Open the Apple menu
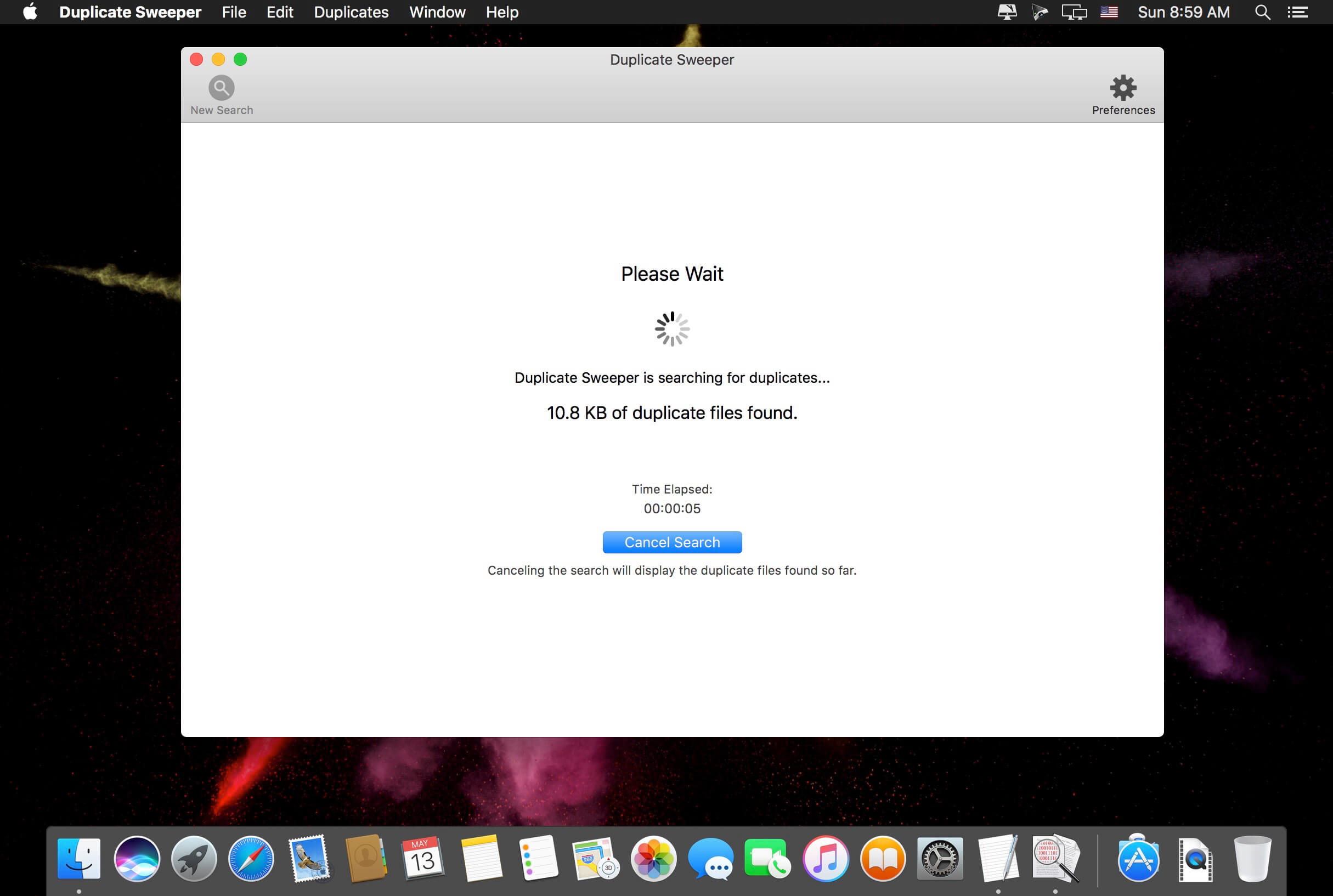Viewport: 1333px width, 896px height. [30, 12]
